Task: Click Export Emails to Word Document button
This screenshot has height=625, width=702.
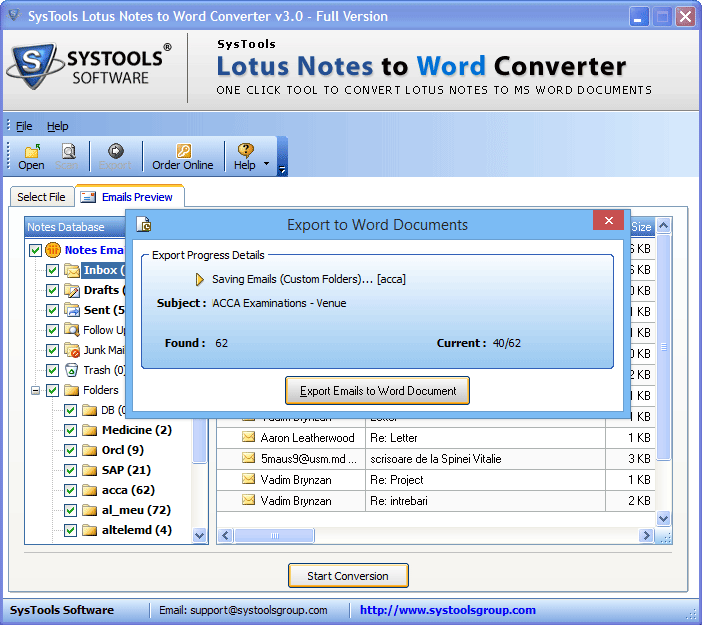Action: (377, 391)
